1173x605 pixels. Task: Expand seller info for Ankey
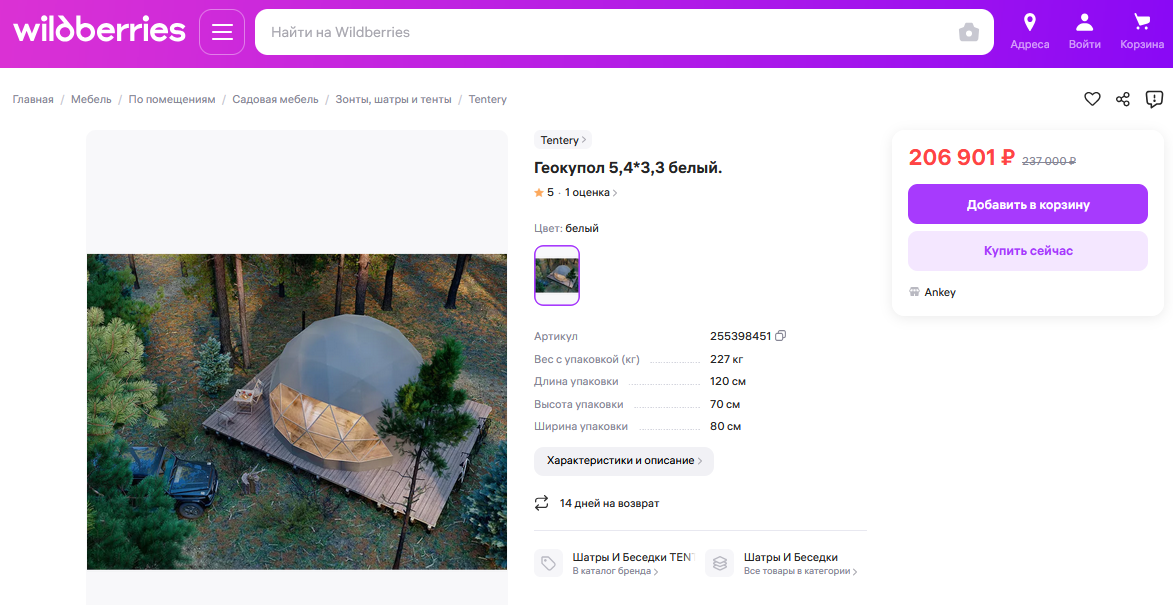[941, 291]
